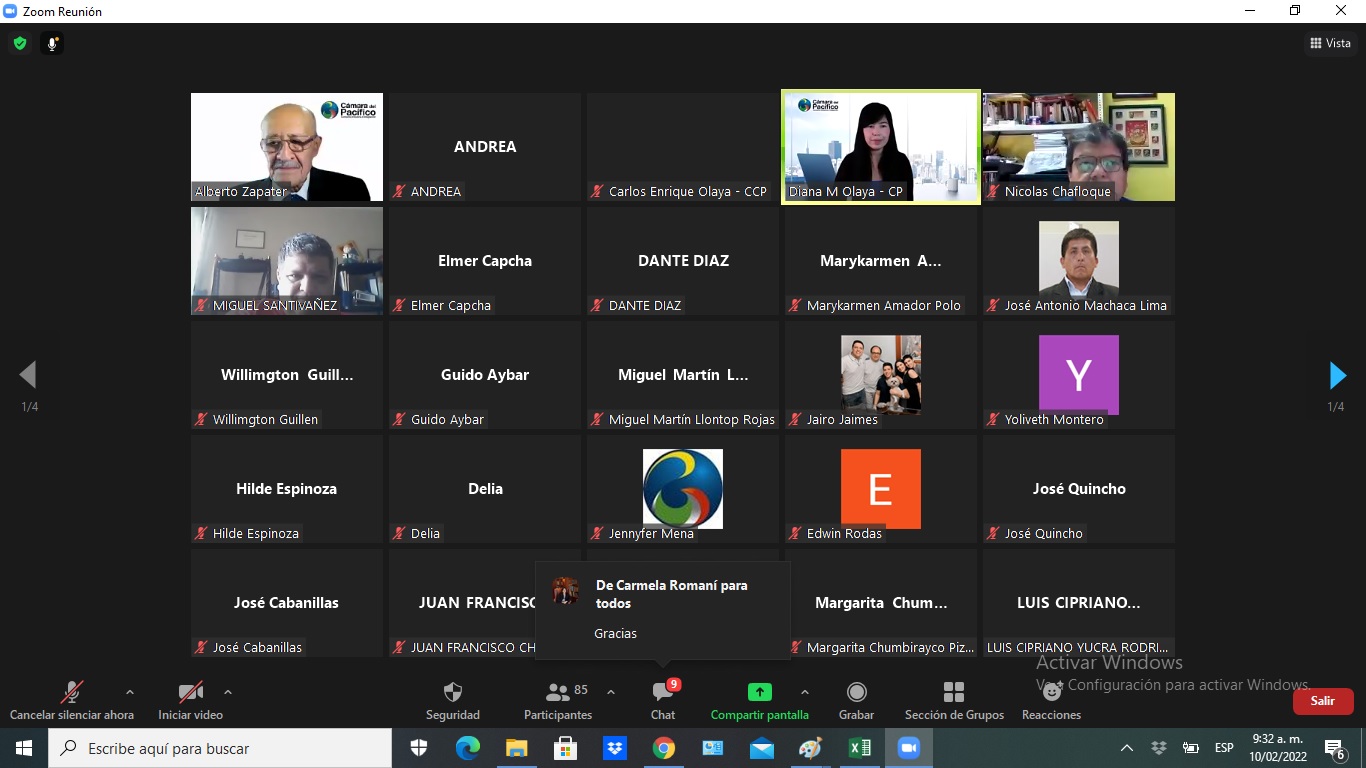This screenshot has width=1366, height=768.
Task: Unmute with Cancelar silenciar ahora
Action: click(72, 700)
